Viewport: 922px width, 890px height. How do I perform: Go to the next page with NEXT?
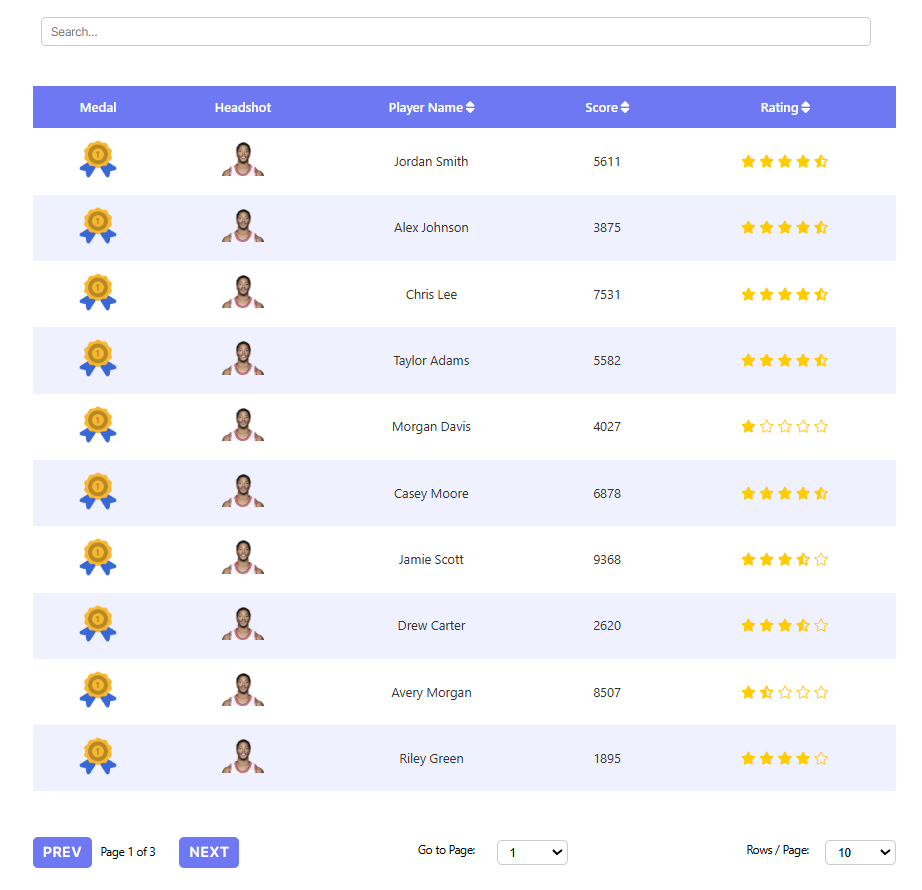(209, 852)
